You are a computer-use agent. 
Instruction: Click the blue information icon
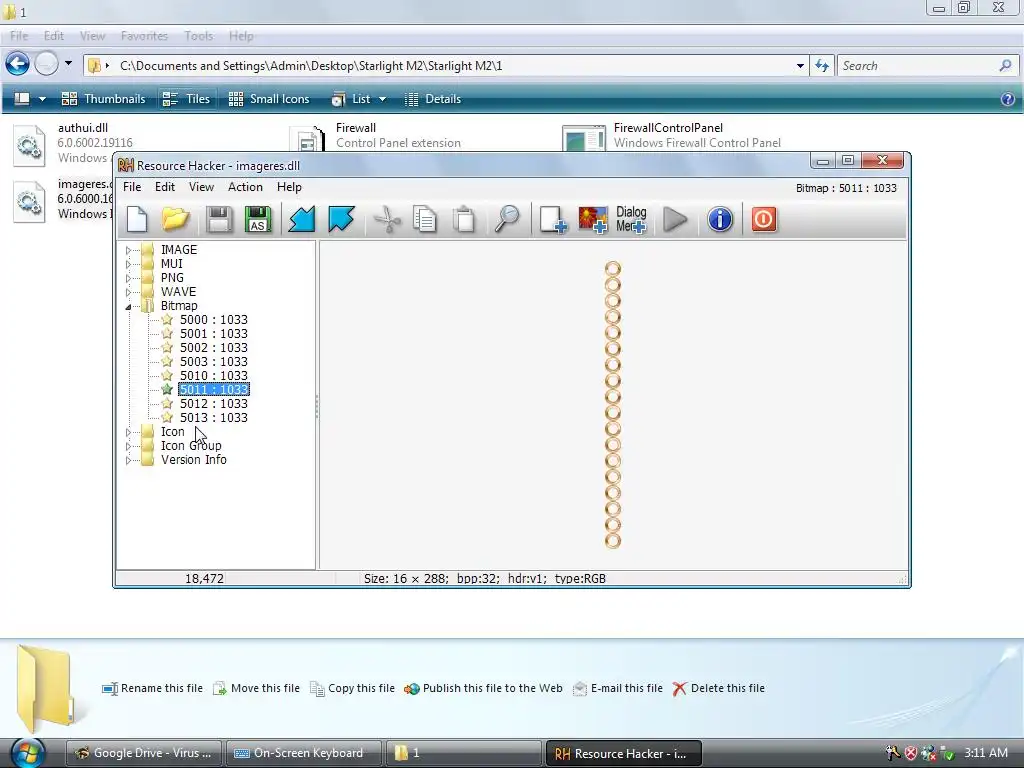[x=720, y=219]
